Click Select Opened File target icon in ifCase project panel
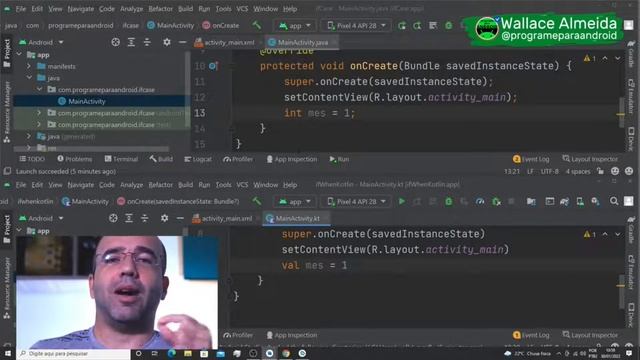 (116, 42)
